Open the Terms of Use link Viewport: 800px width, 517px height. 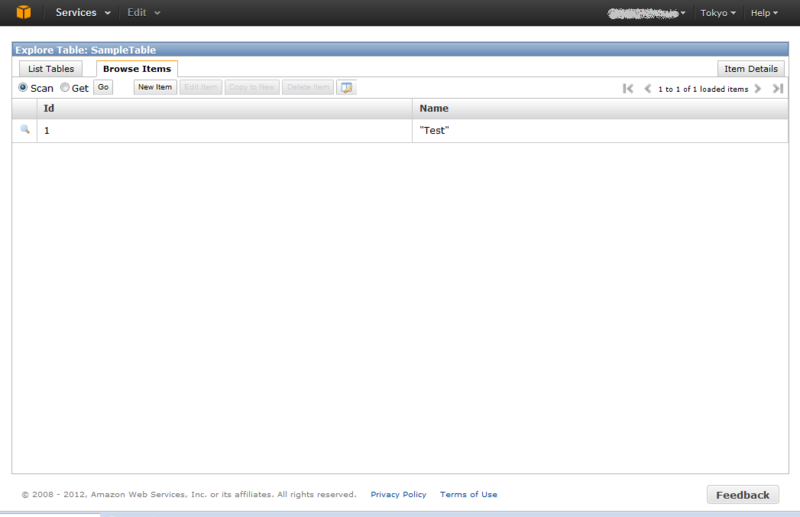[468, 494]
